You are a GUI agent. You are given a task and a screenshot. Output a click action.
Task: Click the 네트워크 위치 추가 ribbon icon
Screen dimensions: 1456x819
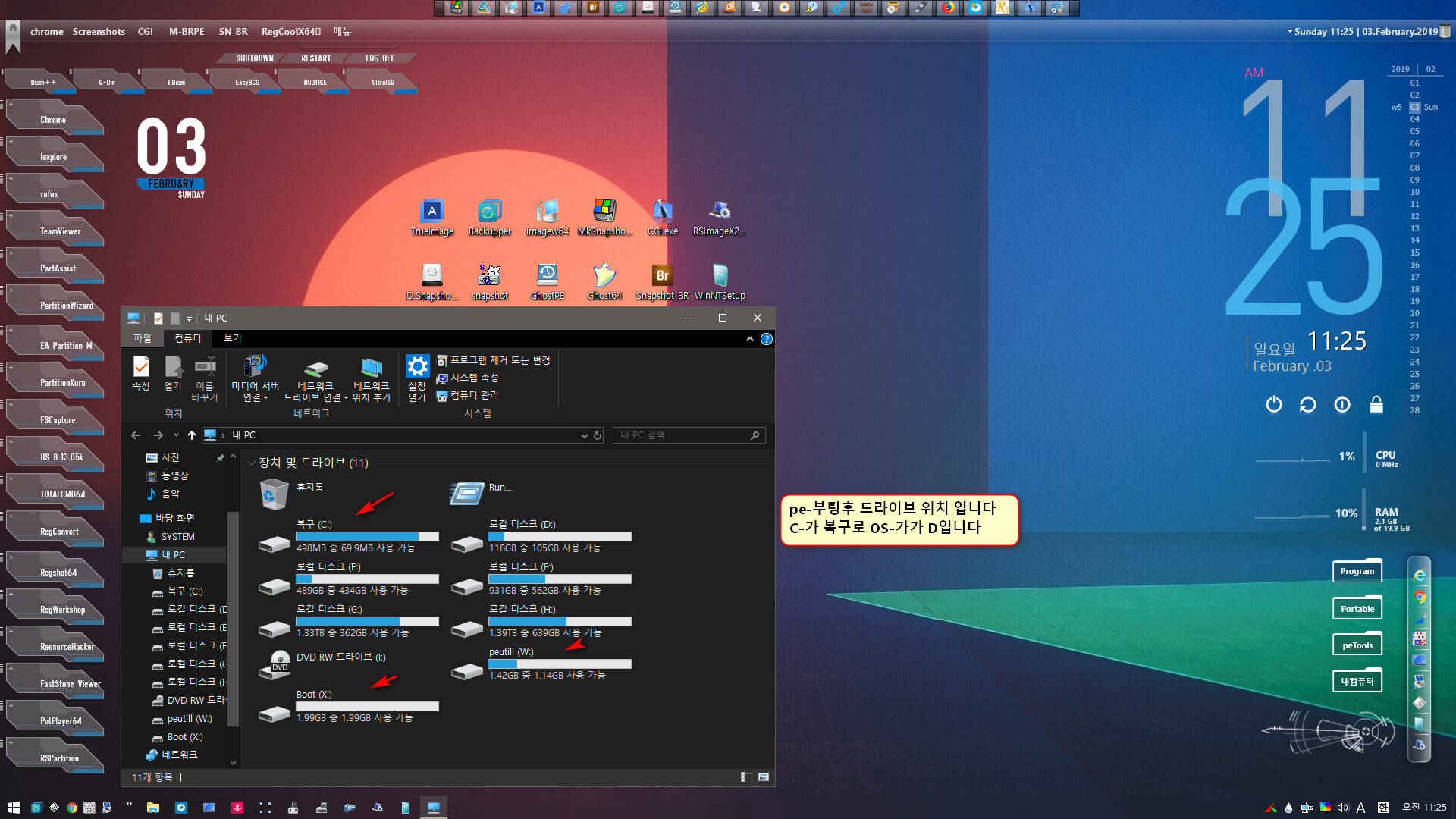tap(371, 378)
